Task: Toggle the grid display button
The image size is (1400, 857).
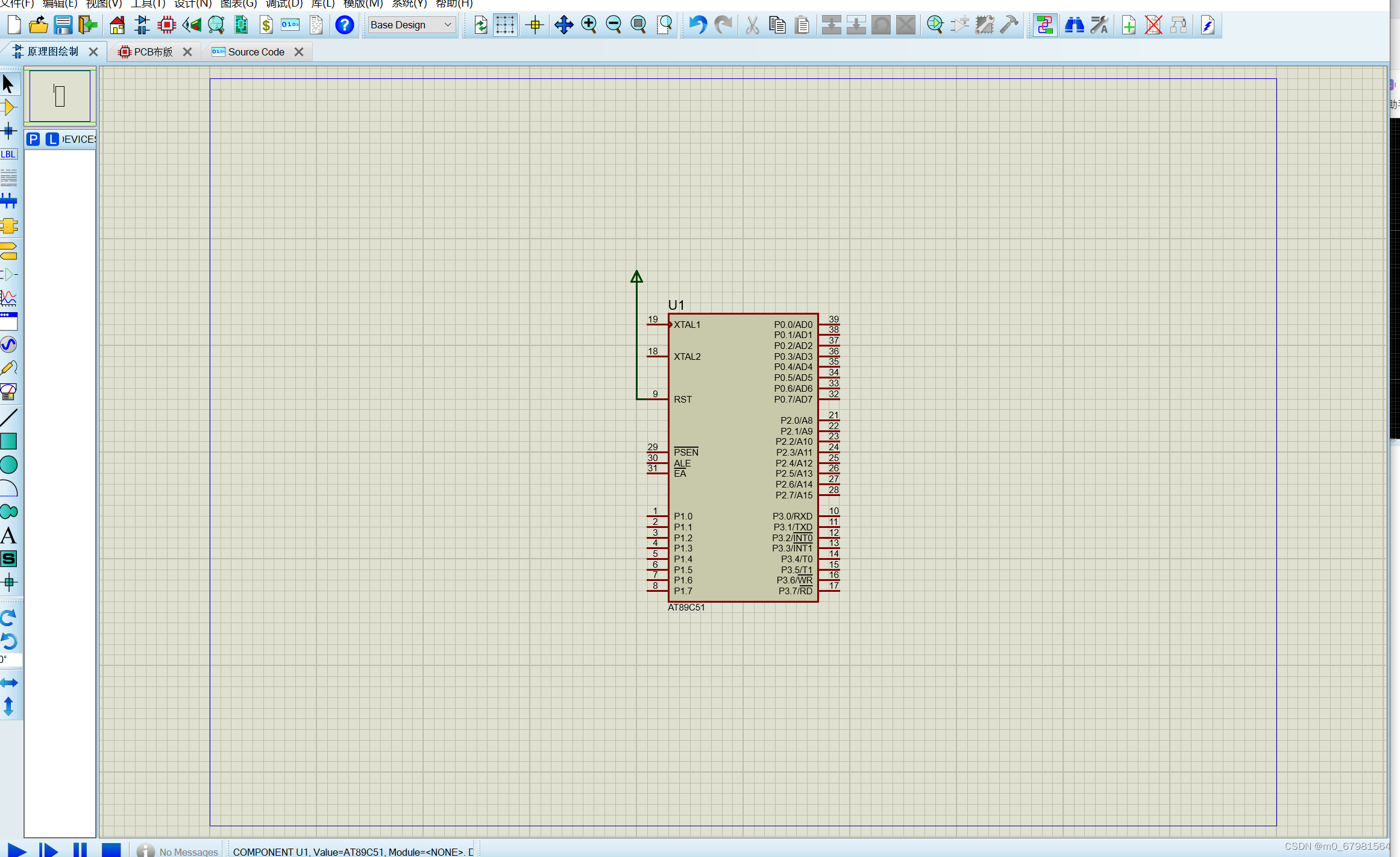Action: pyautogui.click(x=505, y=25)
